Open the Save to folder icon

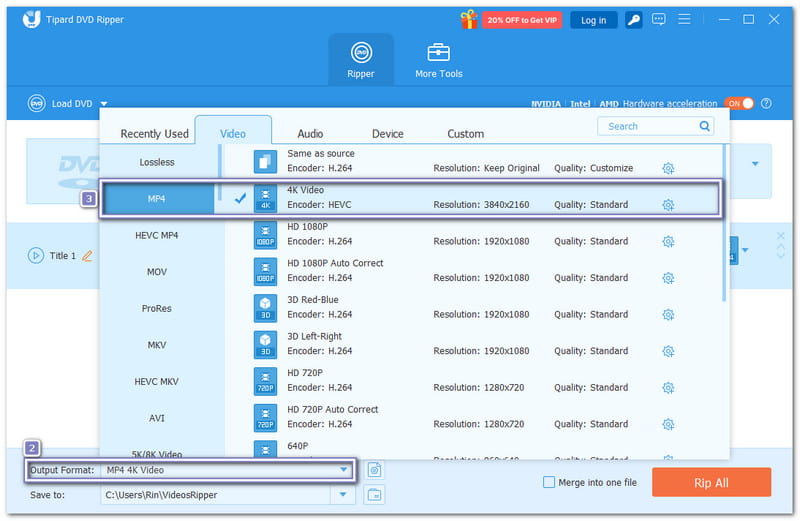click(x=374, y=494)
